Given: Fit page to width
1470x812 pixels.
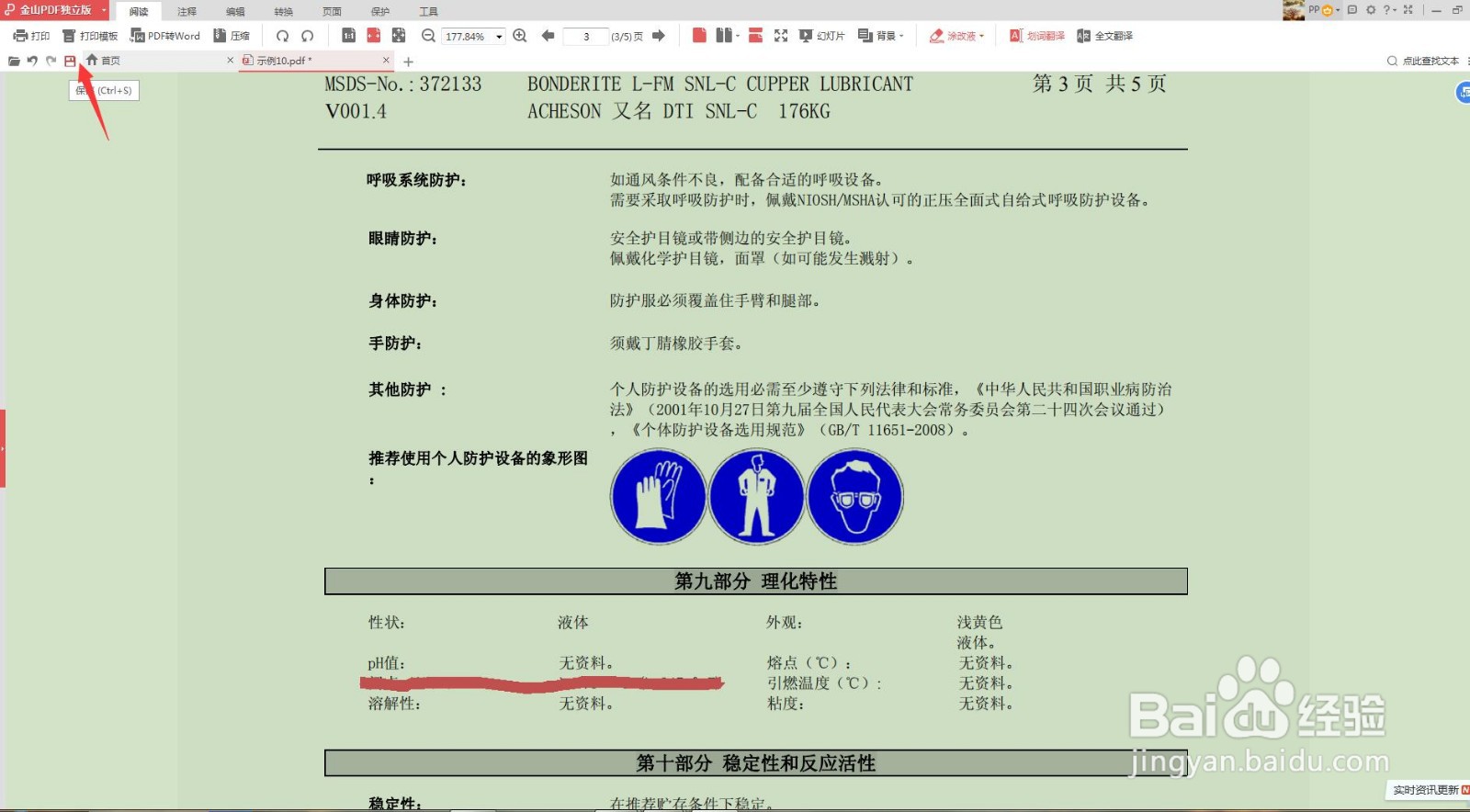Looking at the screenshot, I should [x=373, y=35].
